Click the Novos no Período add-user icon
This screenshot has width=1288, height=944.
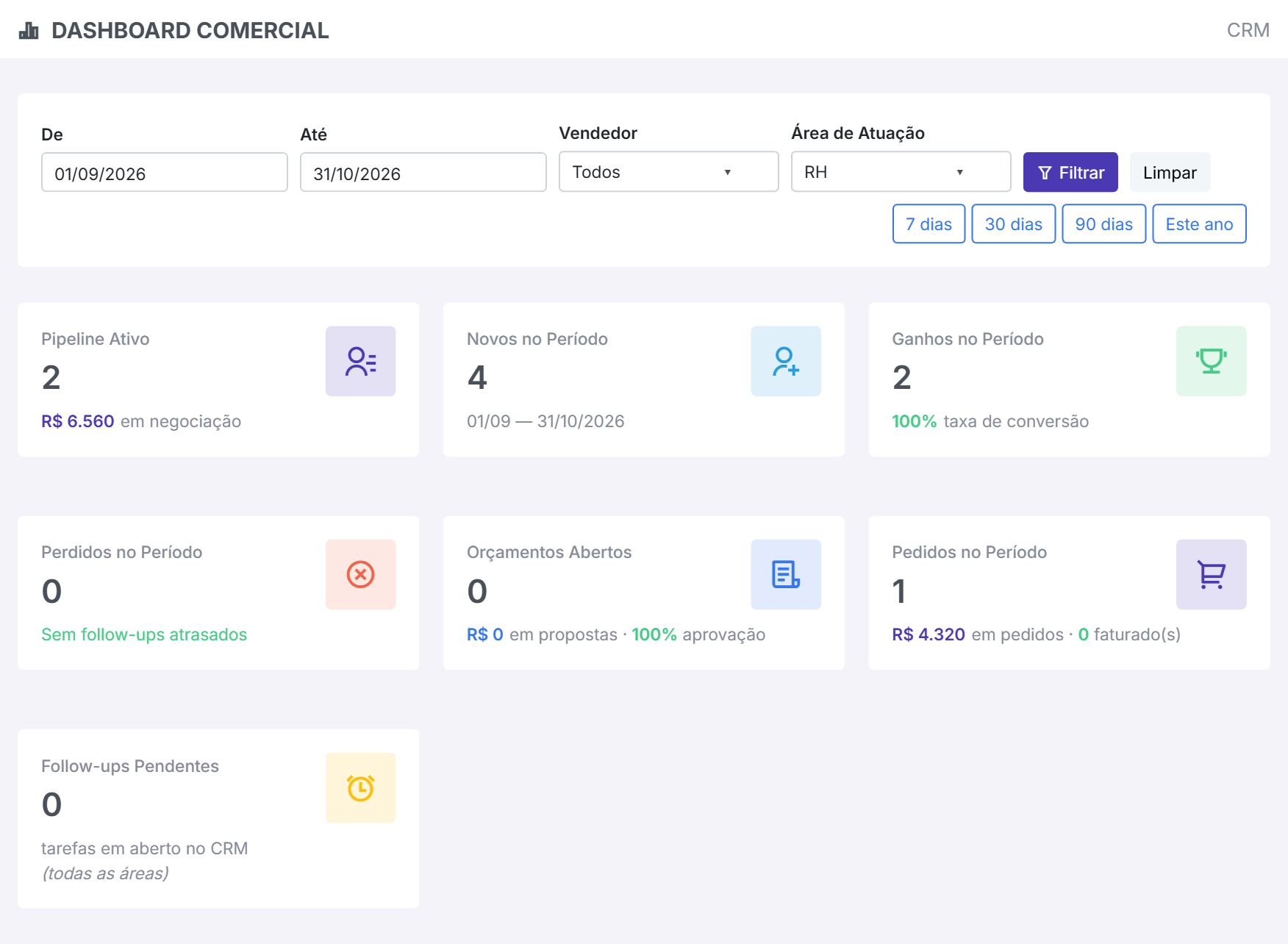(x=786, y=361)
